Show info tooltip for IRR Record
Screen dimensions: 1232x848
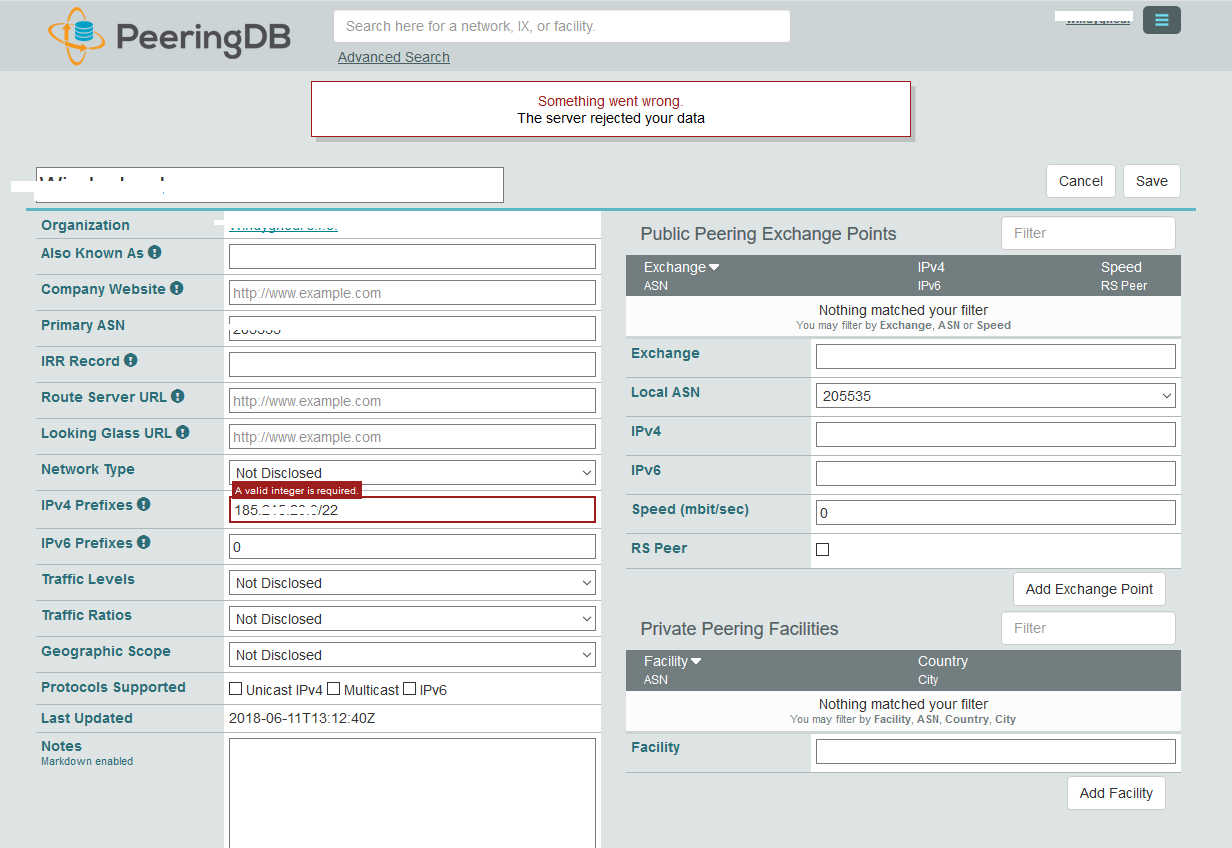click(x=130, y=361)
